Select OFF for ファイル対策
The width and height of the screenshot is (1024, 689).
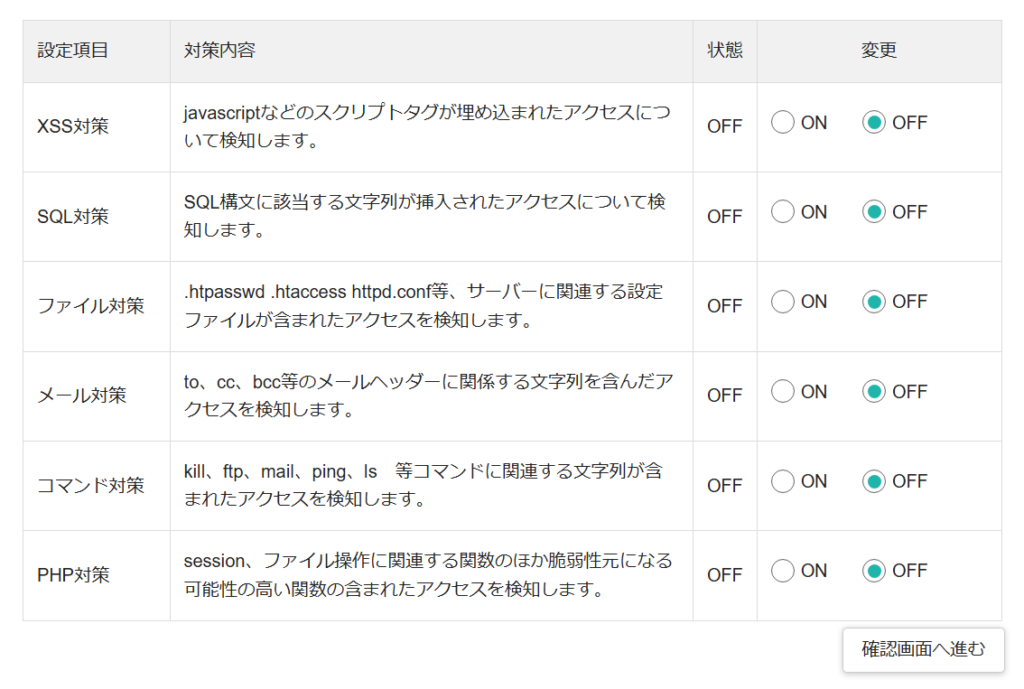874,302
